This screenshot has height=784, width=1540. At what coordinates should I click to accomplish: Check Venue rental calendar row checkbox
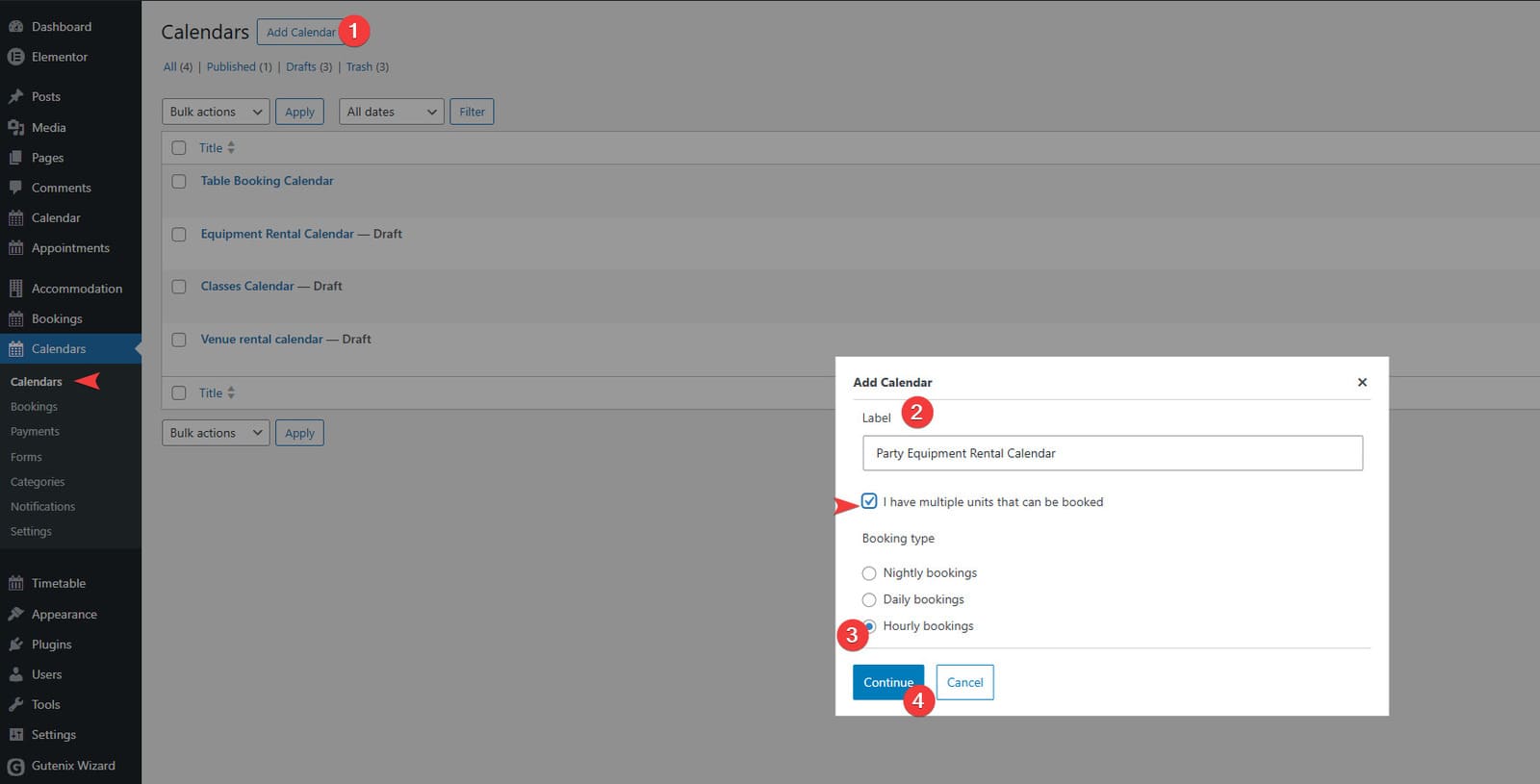[179, 340]
